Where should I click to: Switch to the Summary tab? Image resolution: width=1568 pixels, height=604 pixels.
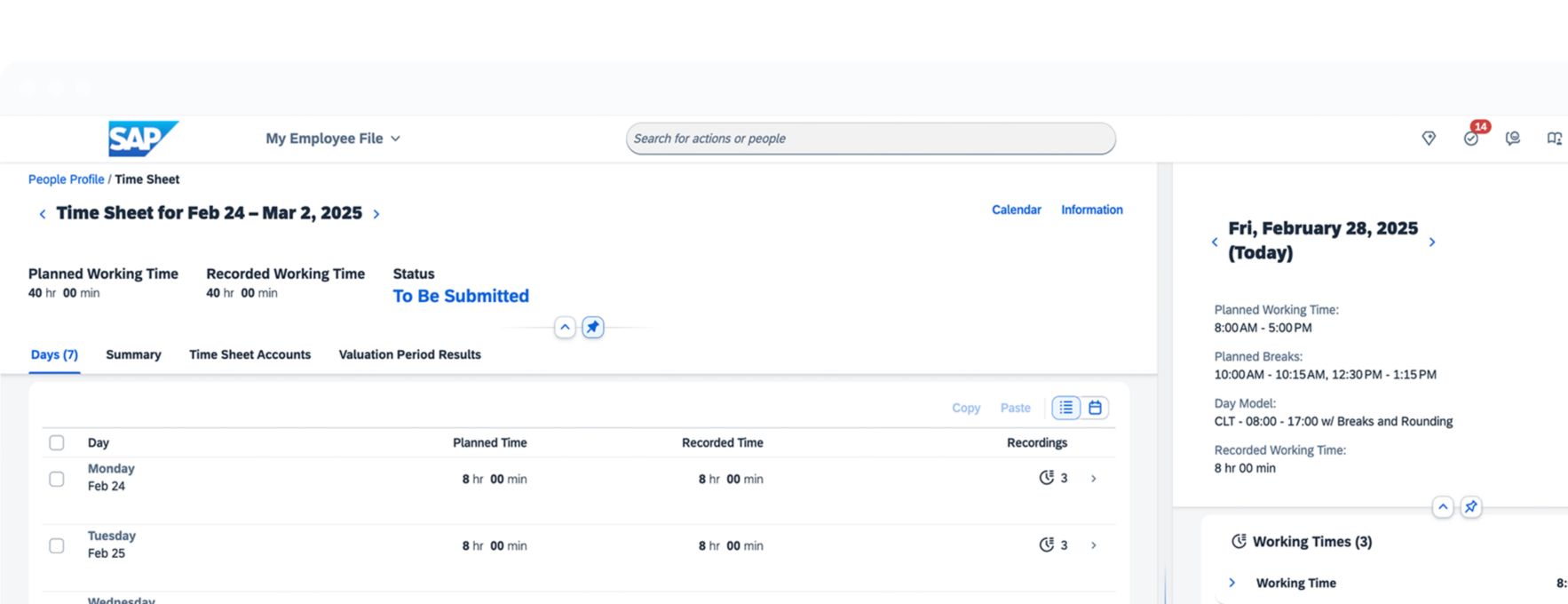point(133,354)
